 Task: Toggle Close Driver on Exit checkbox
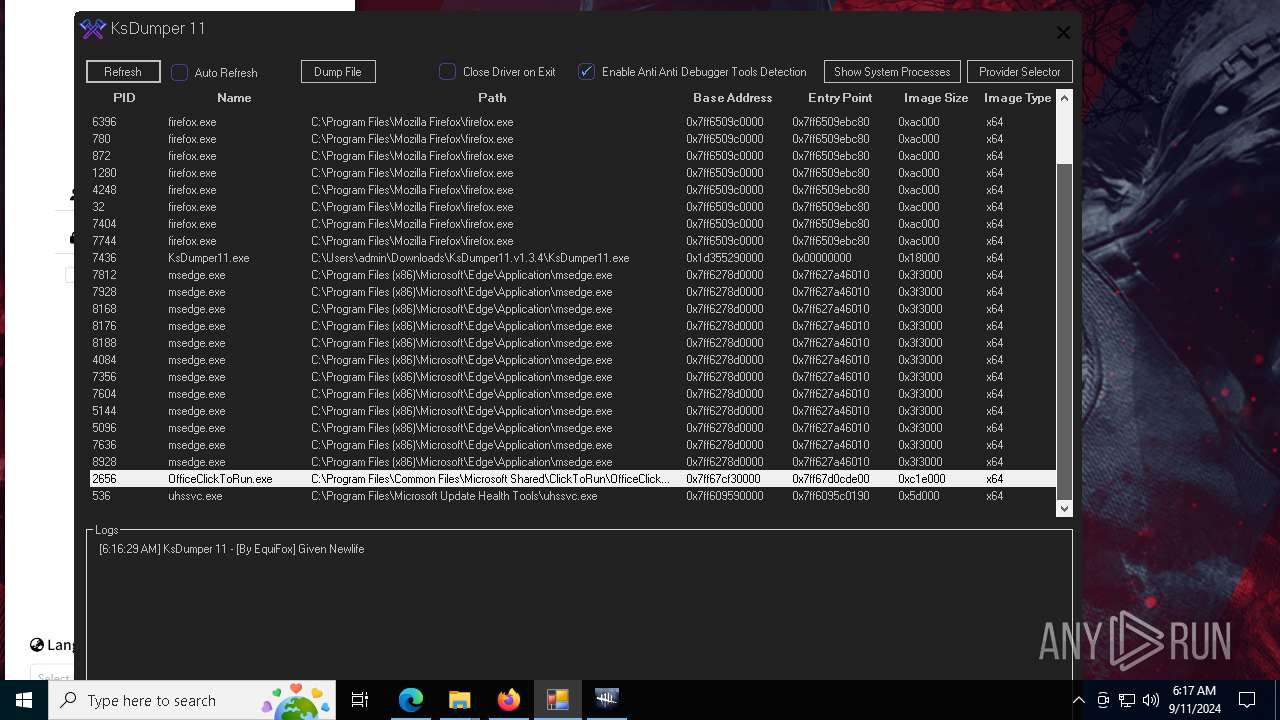coord(448,72)
